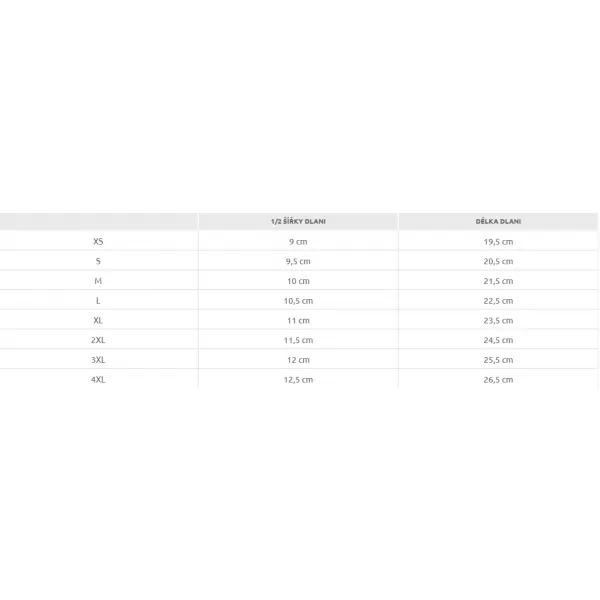The image size is (600, 600).
Task: Click the 10,5 cm palm width cell
Action: 298,301
